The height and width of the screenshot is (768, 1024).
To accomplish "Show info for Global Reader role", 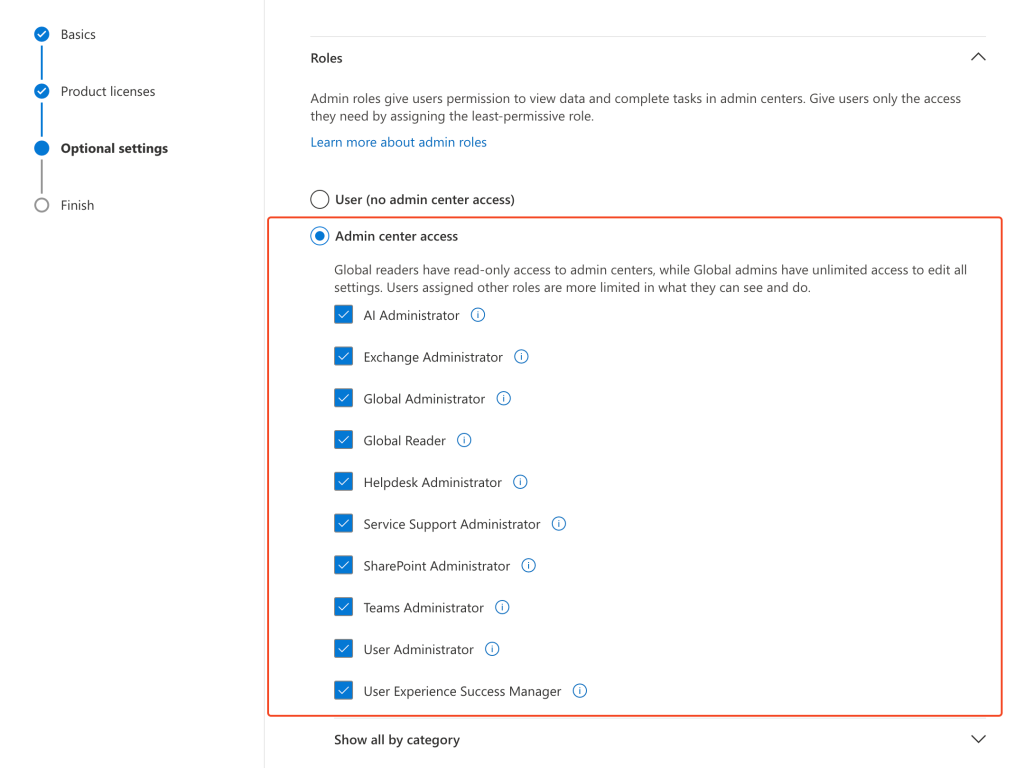I will [464, 440].
